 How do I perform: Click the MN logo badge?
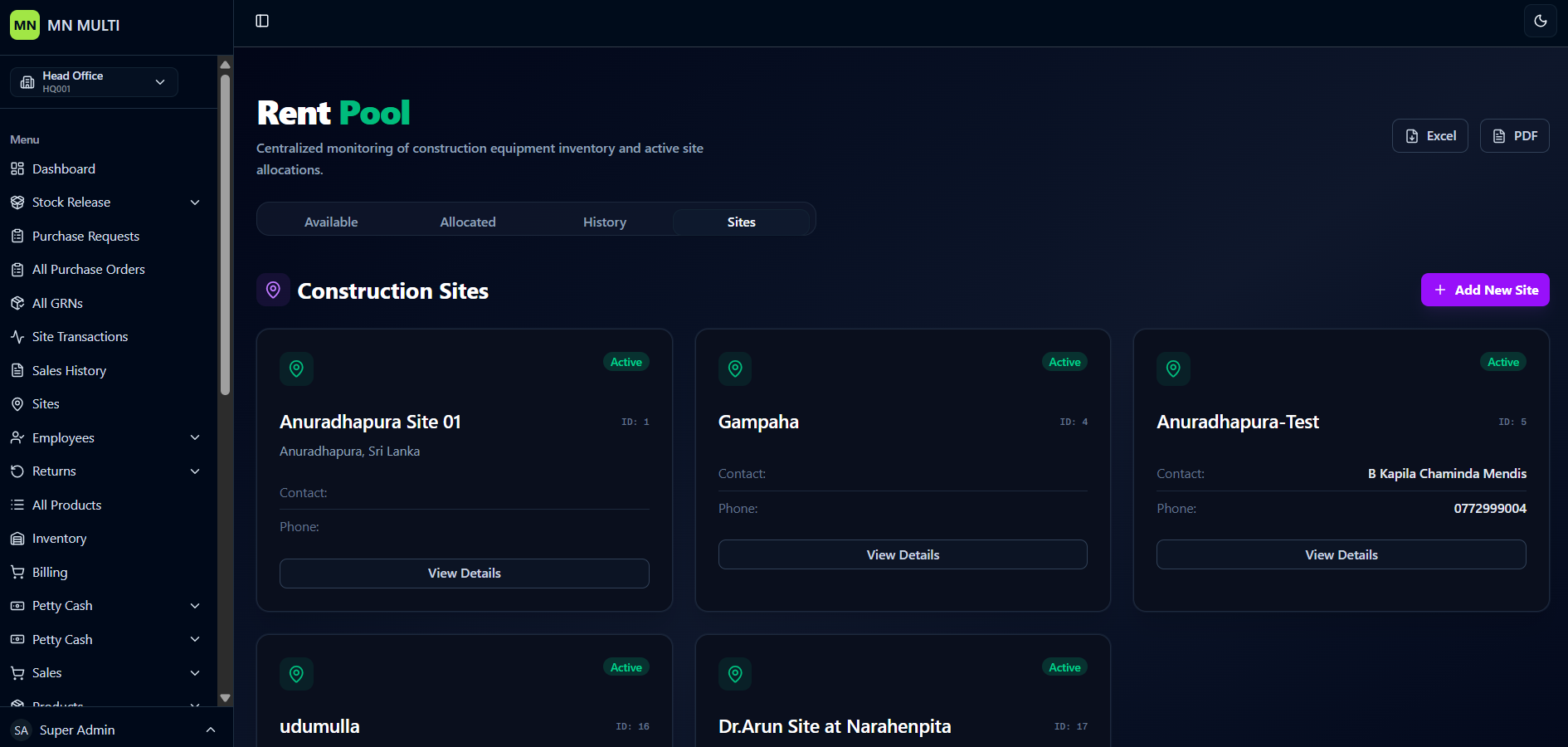(25, 25)
